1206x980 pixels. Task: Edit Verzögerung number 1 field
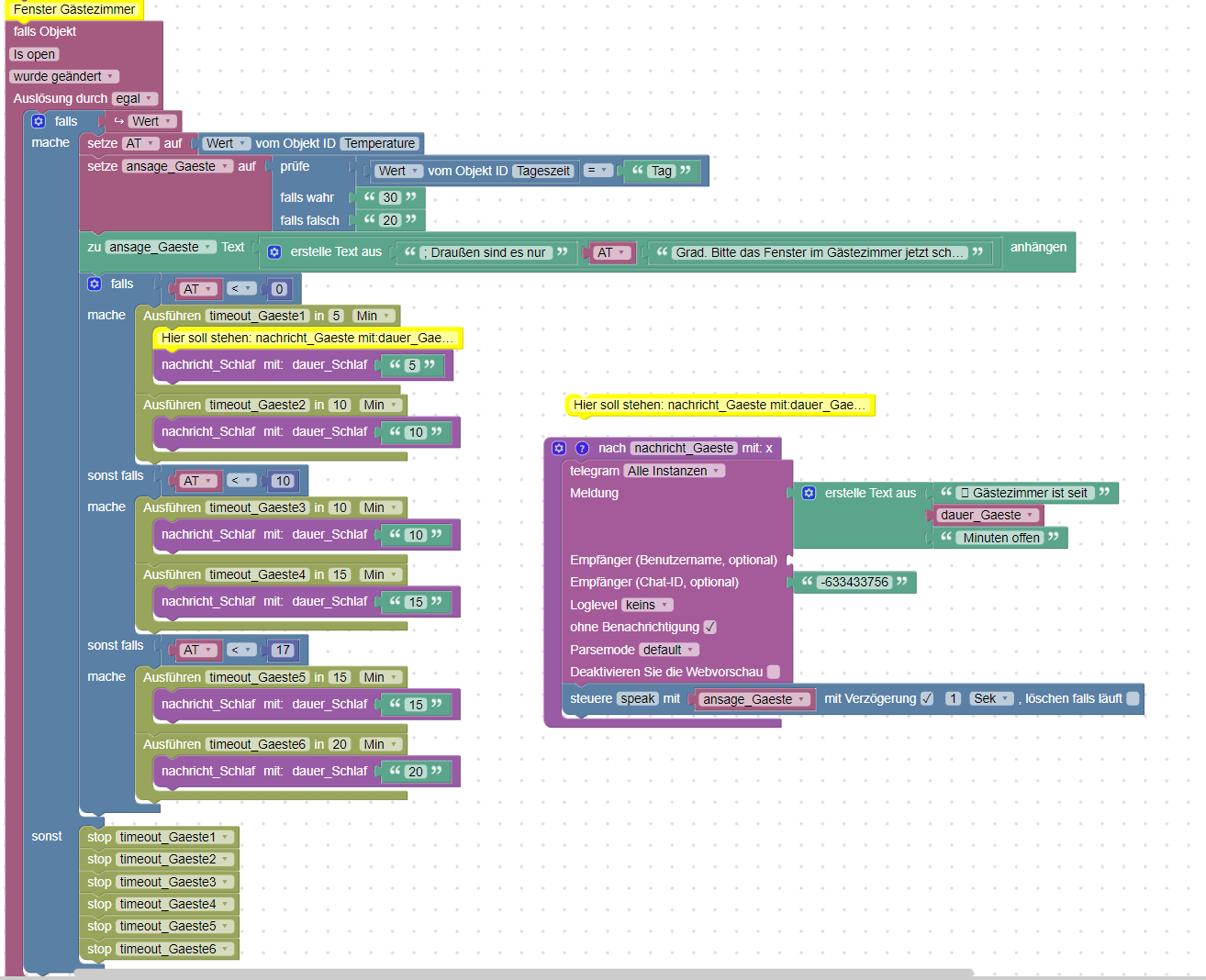954,698
